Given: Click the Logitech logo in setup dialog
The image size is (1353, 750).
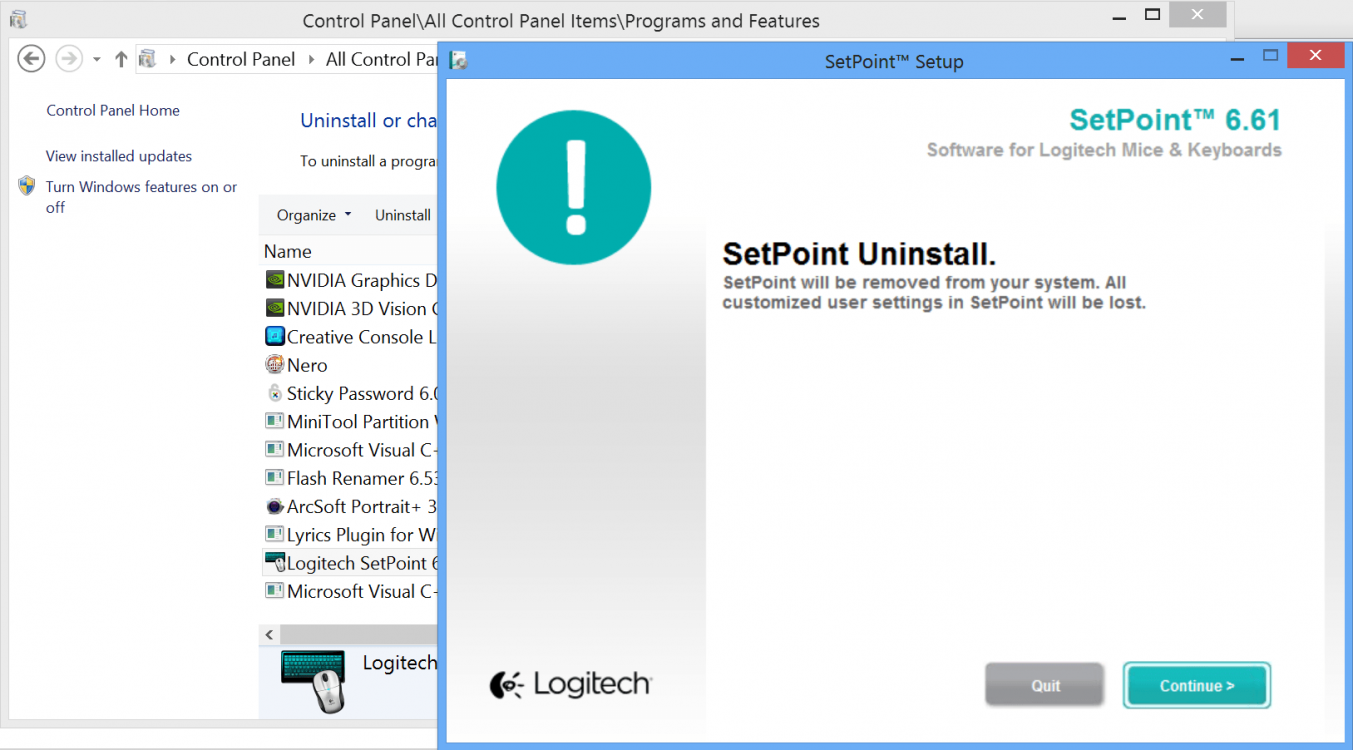Looking at the screenshot, I should coord(570,684).
